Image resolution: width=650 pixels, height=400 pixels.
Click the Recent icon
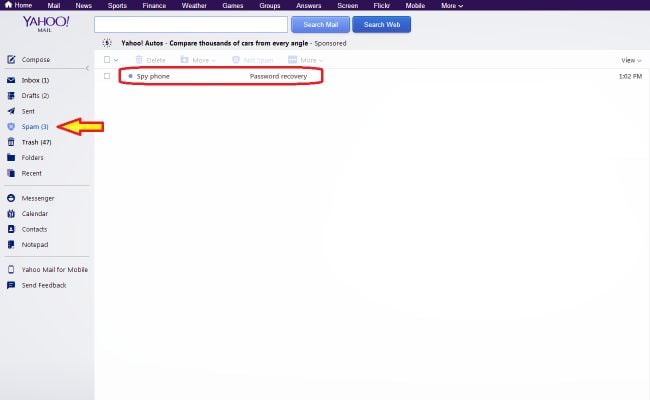[11, 173]
